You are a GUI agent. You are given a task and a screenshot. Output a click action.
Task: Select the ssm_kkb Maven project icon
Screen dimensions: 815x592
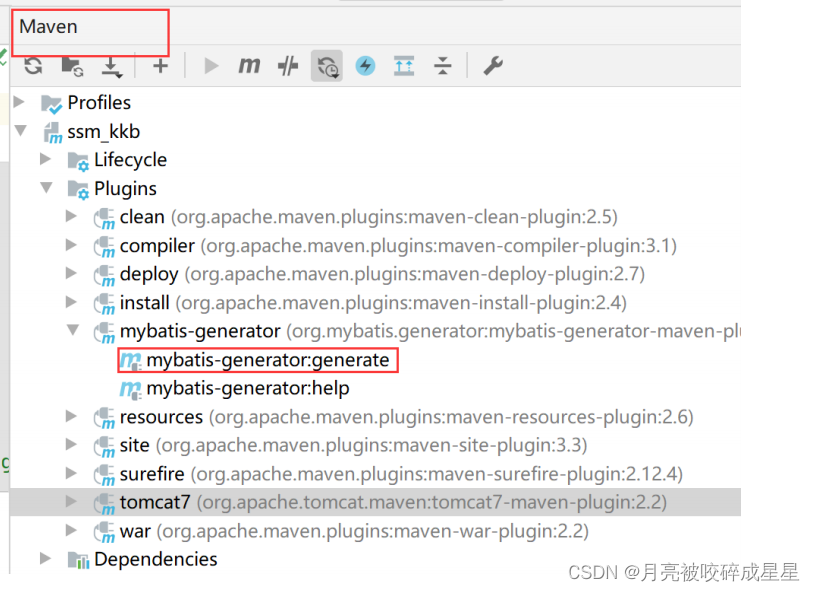click(x=52, y=133)
